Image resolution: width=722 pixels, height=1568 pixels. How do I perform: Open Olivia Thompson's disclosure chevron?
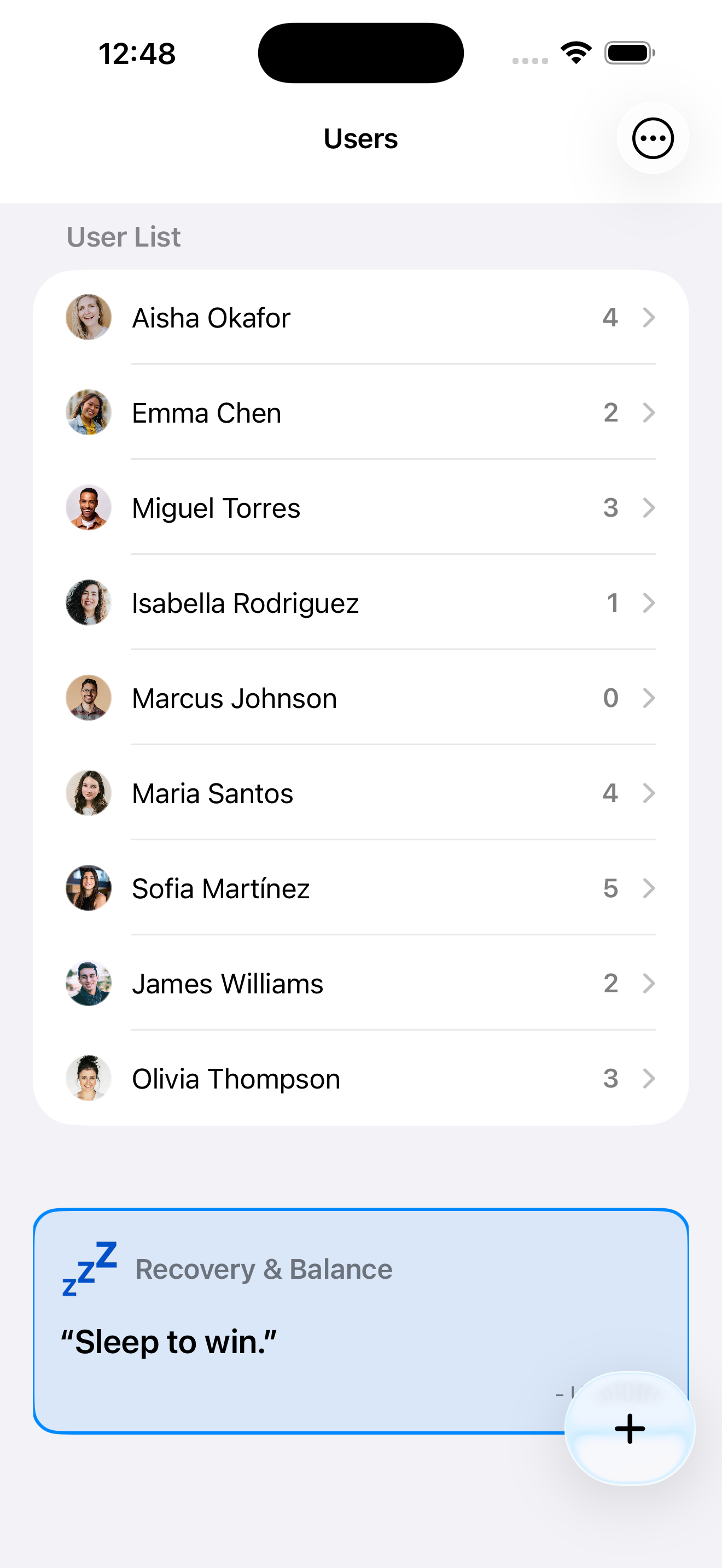(649, 1078)
